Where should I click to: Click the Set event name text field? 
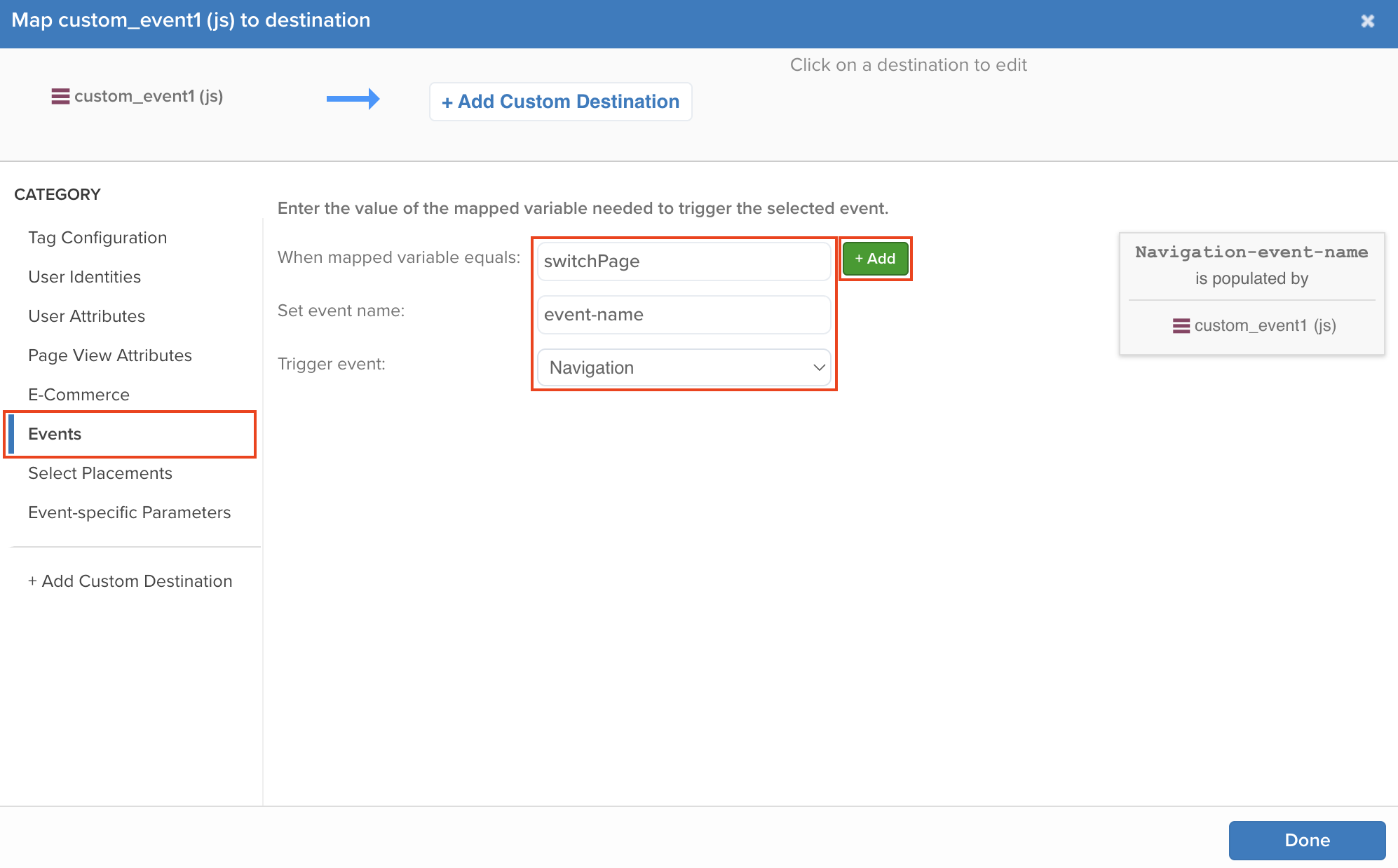pos(684,315)
